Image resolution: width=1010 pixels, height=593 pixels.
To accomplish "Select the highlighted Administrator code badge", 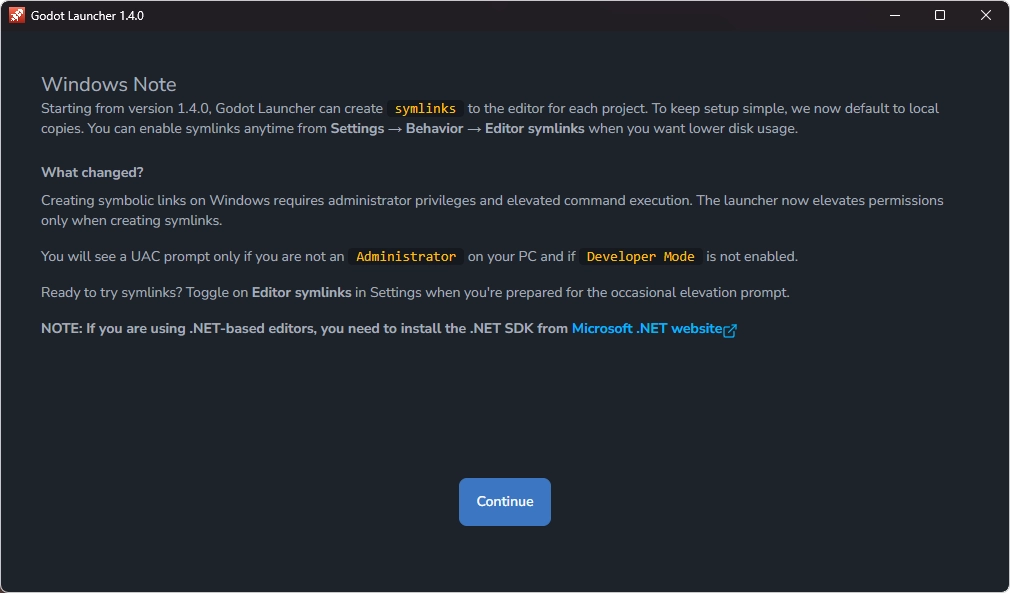I will (x=406, y=256).
